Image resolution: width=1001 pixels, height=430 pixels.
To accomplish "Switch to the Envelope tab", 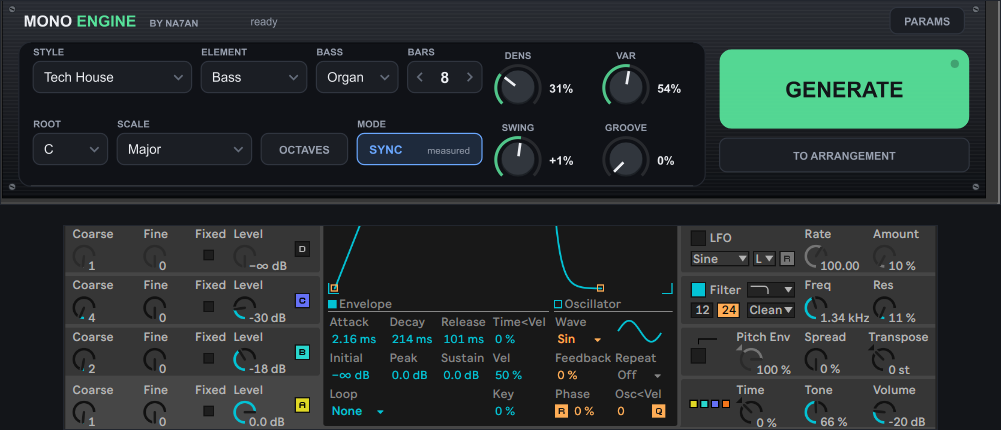I will click(360, 304).
